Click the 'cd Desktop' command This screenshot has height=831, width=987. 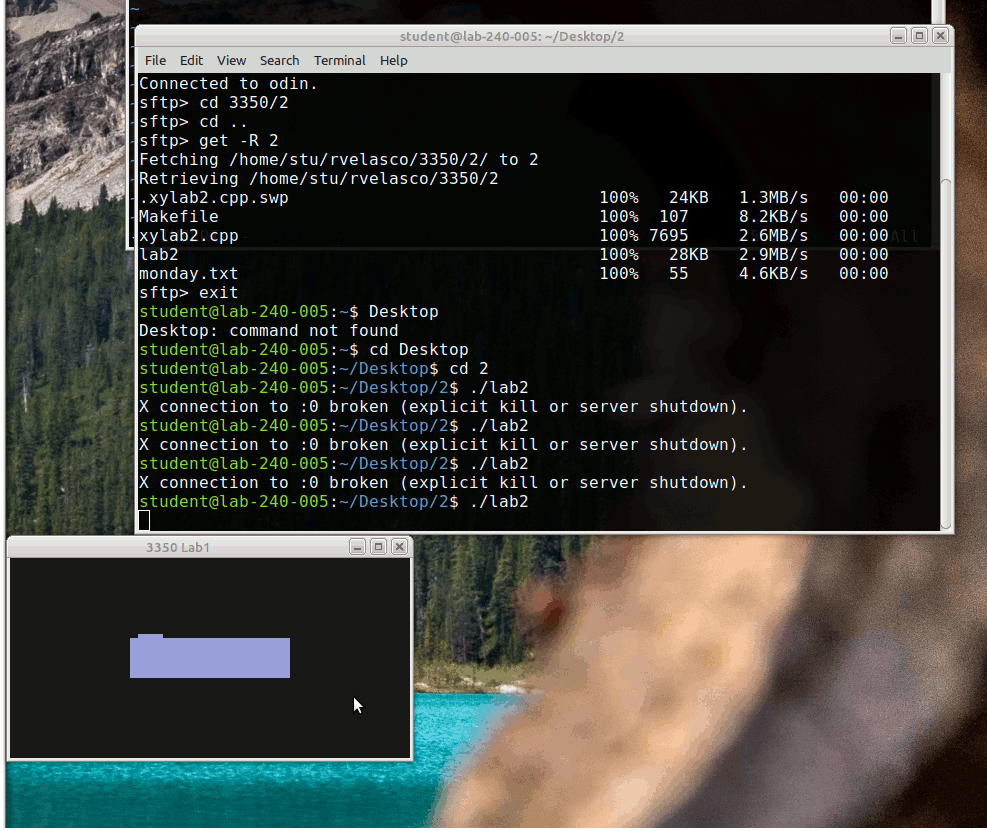point(419,349)
